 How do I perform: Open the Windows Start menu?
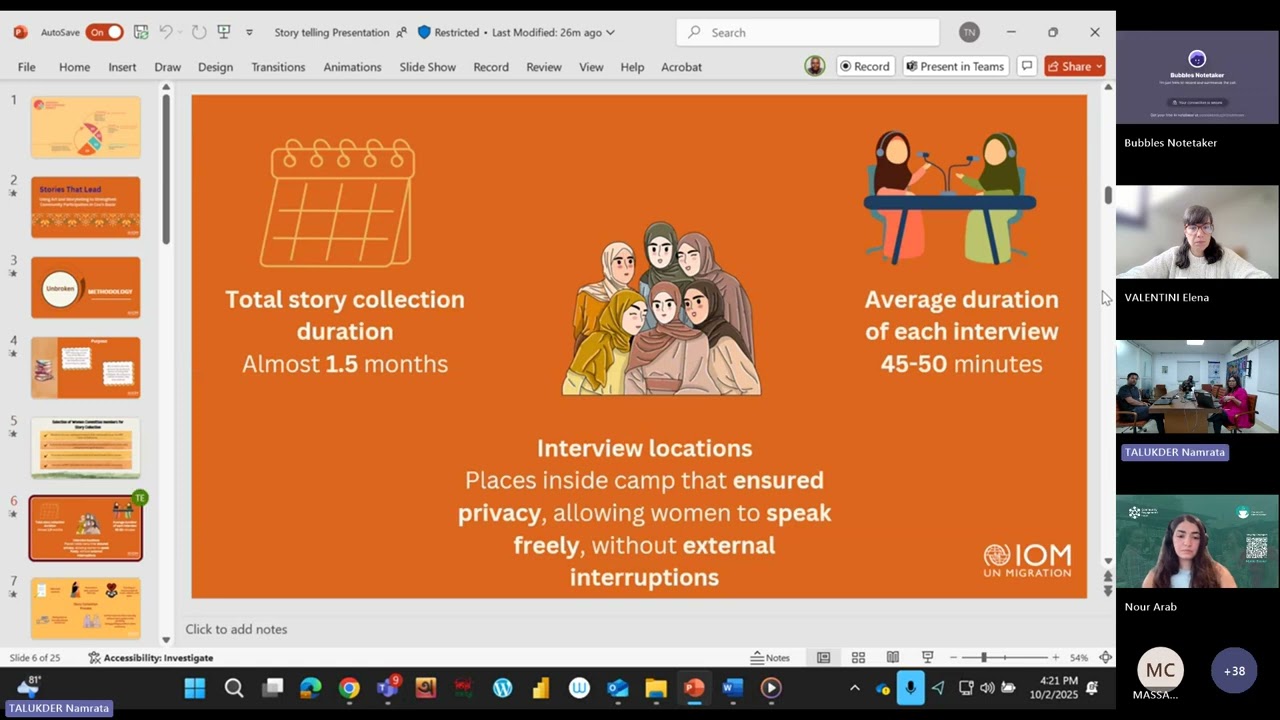pyautogui.click(x=195, y=688)
